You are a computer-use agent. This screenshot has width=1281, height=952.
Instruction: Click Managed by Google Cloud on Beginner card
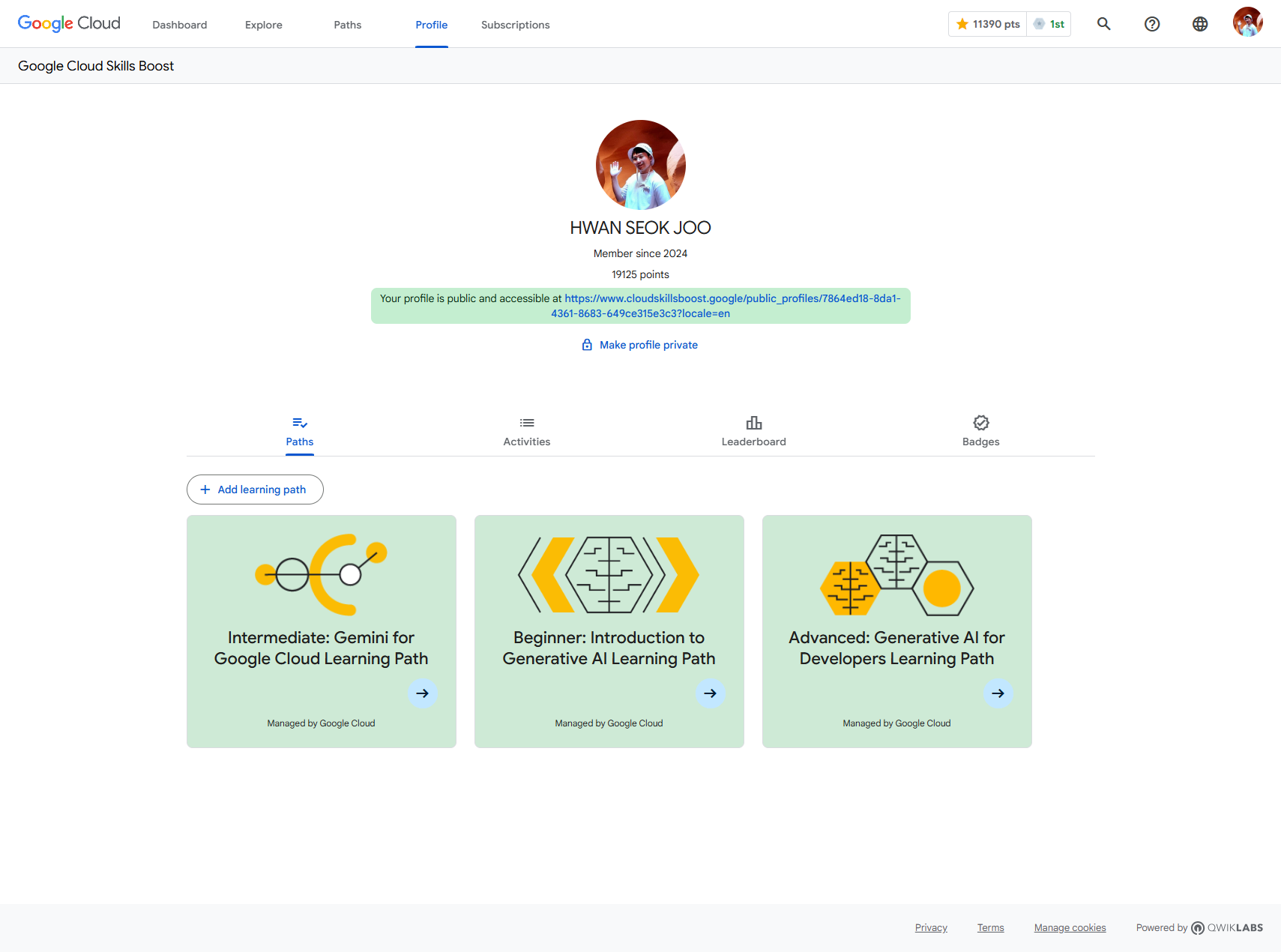[609, 723]
